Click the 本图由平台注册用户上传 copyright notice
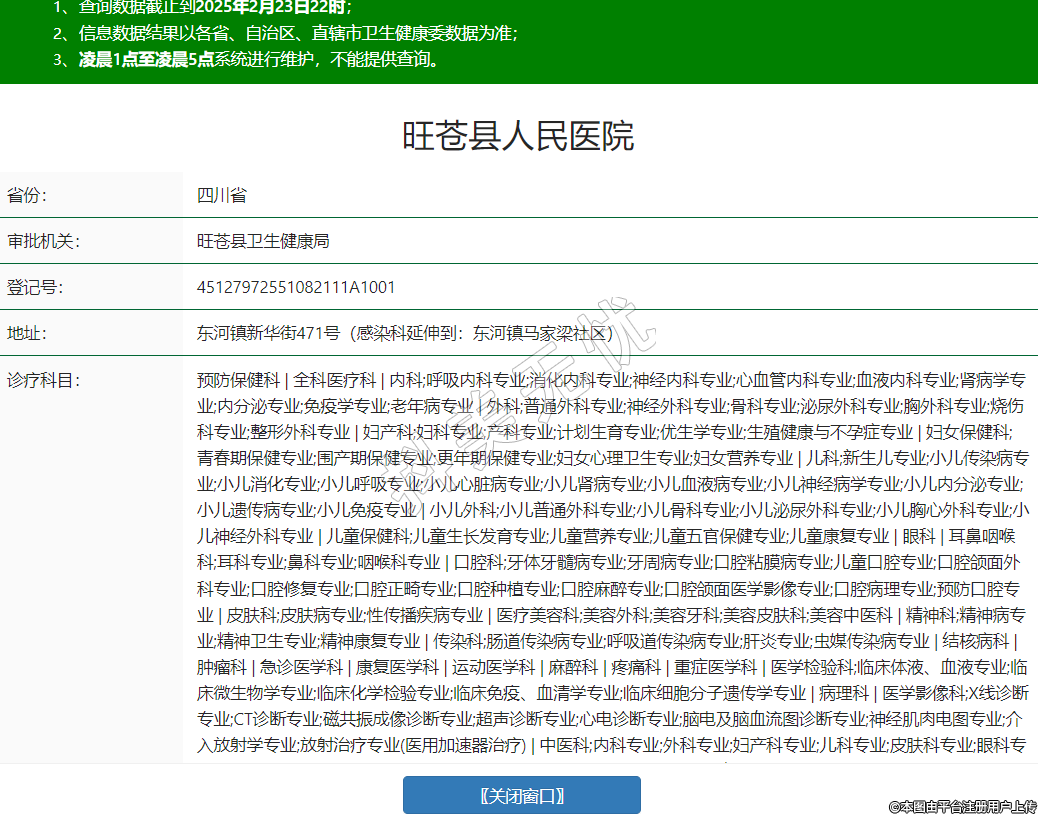The width and height of the screenshot is (1038, 814). (962, 805)
